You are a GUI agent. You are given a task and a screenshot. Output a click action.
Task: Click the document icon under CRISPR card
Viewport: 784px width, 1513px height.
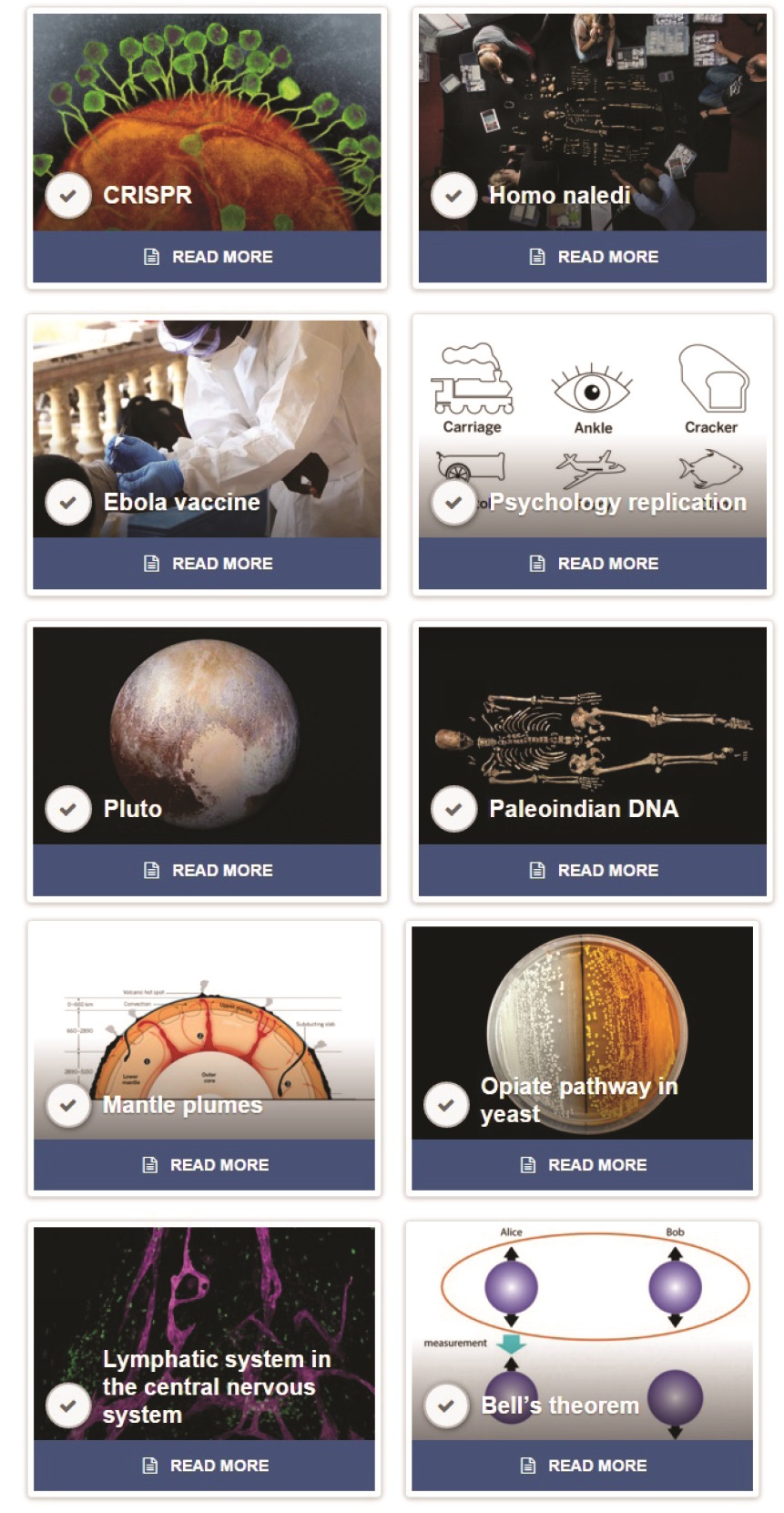click(x=152, y=257)
